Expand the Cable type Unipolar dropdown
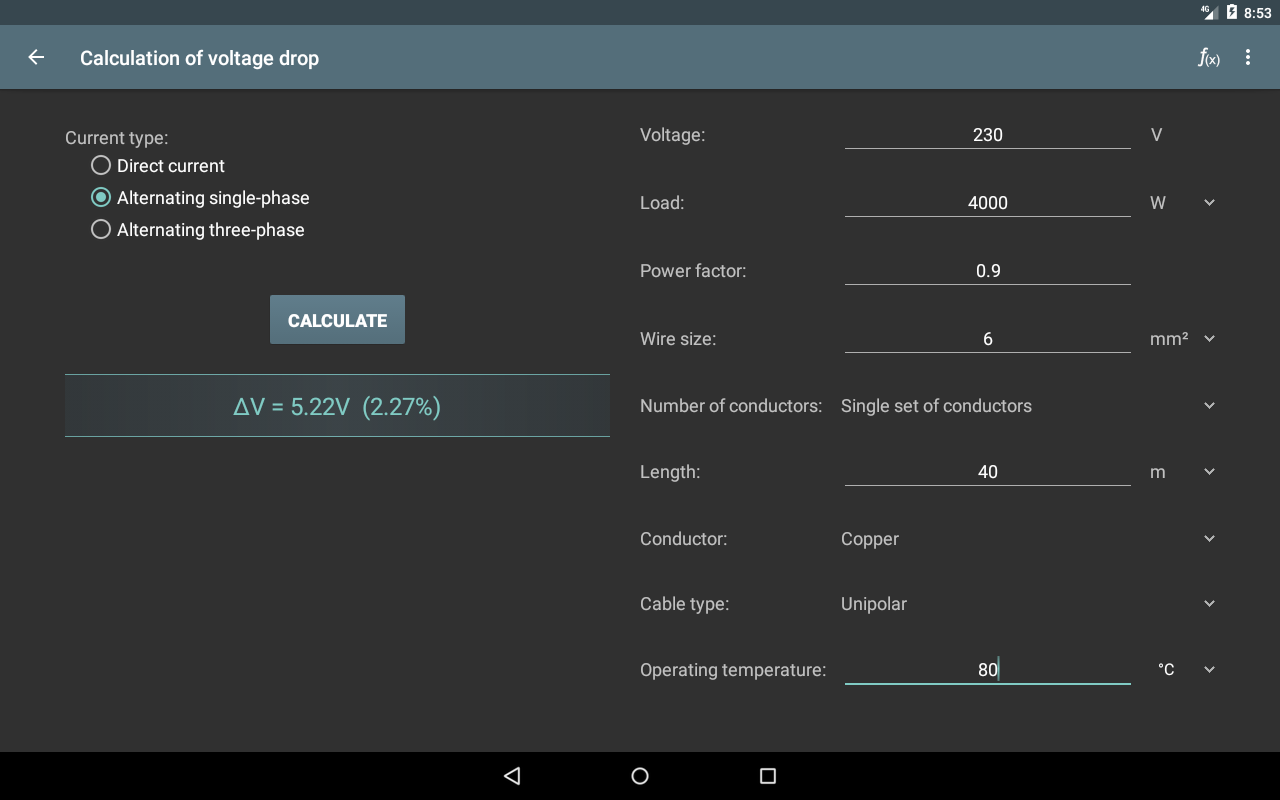 tap(1029, 604)
